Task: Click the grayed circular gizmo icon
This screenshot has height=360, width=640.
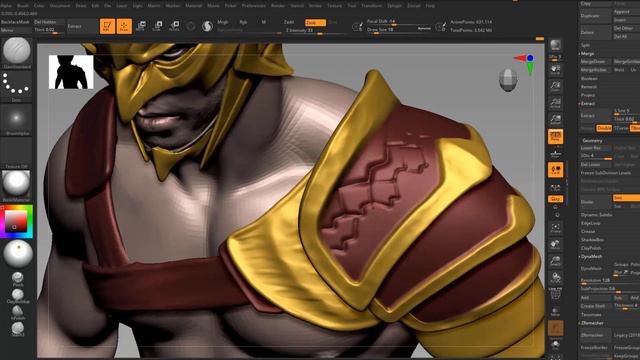Action: [x=191, y=27]
